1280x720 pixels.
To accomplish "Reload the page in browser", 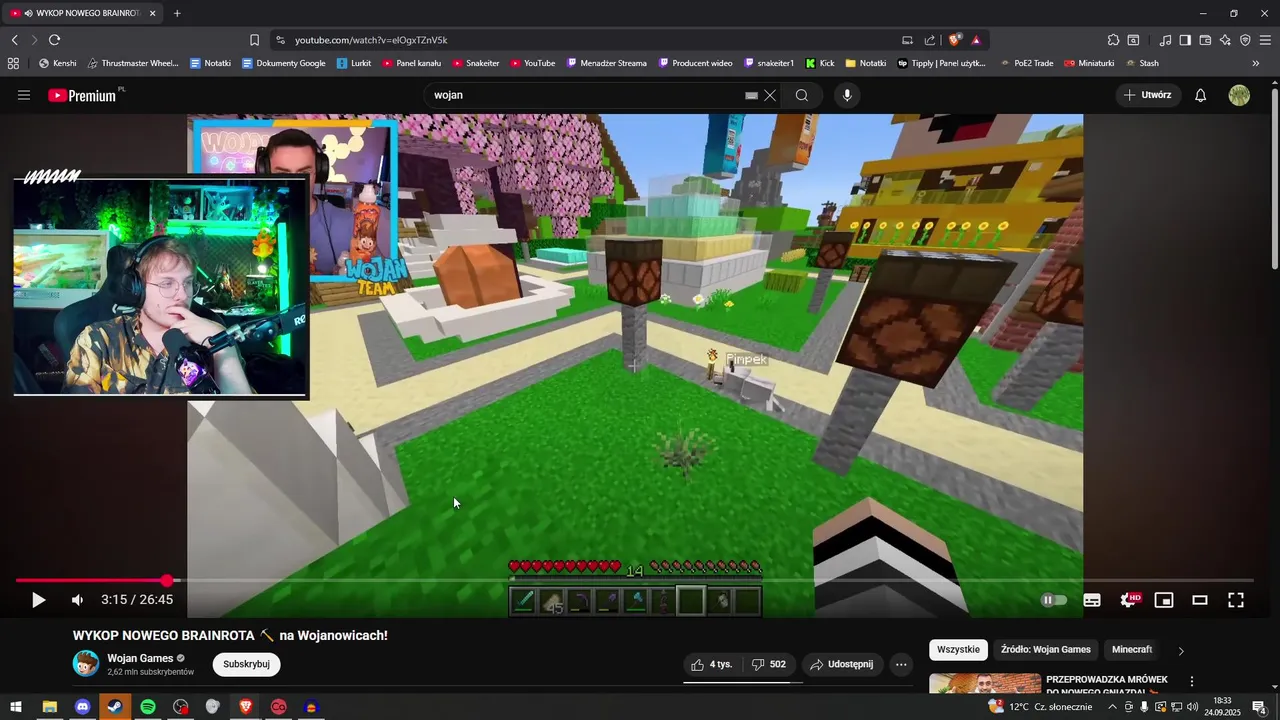I will click(x=54, y=40).
